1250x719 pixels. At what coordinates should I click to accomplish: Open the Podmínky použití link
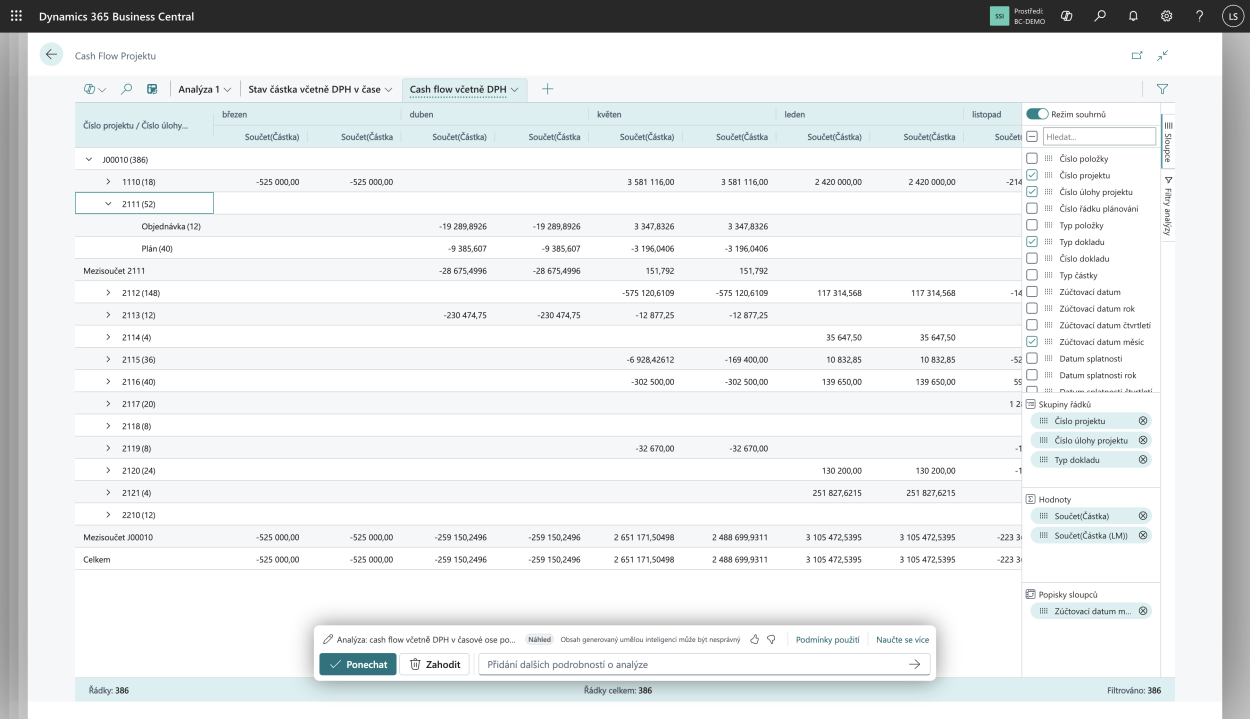pyautogui.click(x=827, y=639)
